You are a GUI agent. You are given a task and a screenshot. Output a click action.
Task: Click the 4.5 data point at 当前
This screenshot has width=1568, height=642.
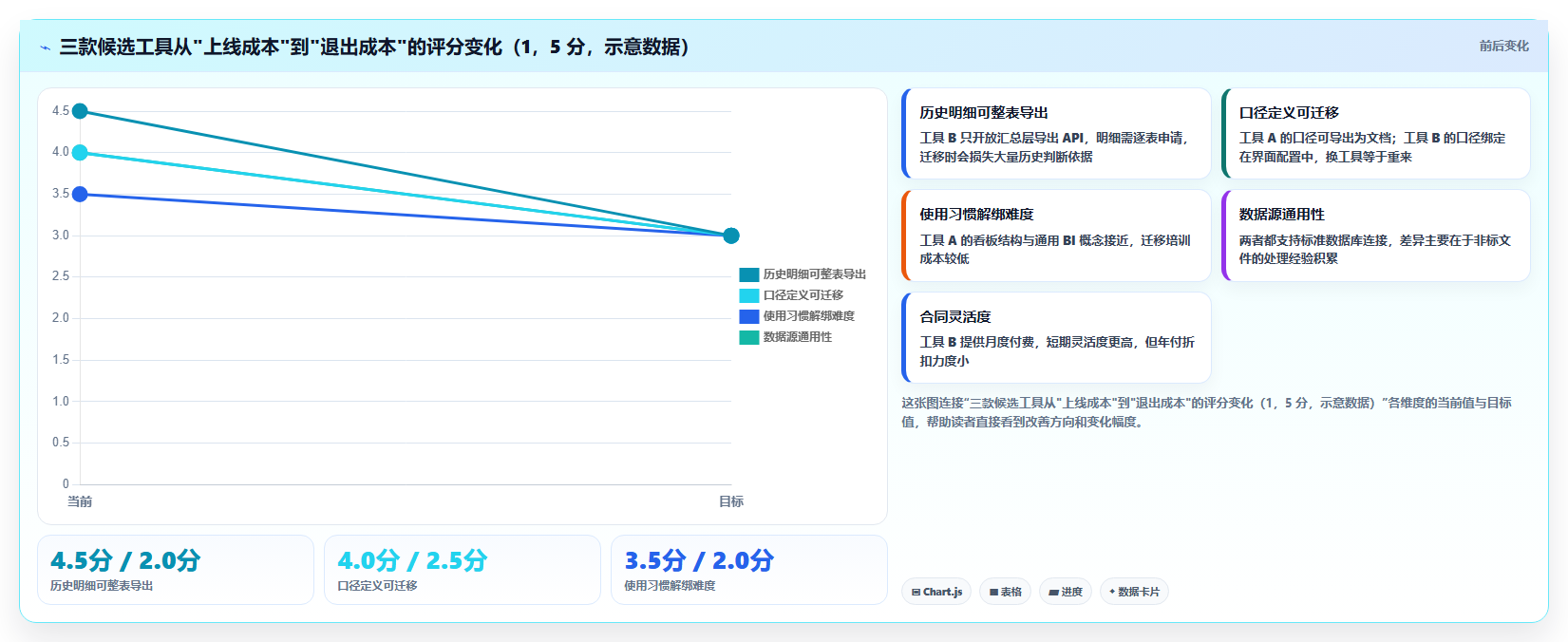pyautogui.click(x=80, y=111)
